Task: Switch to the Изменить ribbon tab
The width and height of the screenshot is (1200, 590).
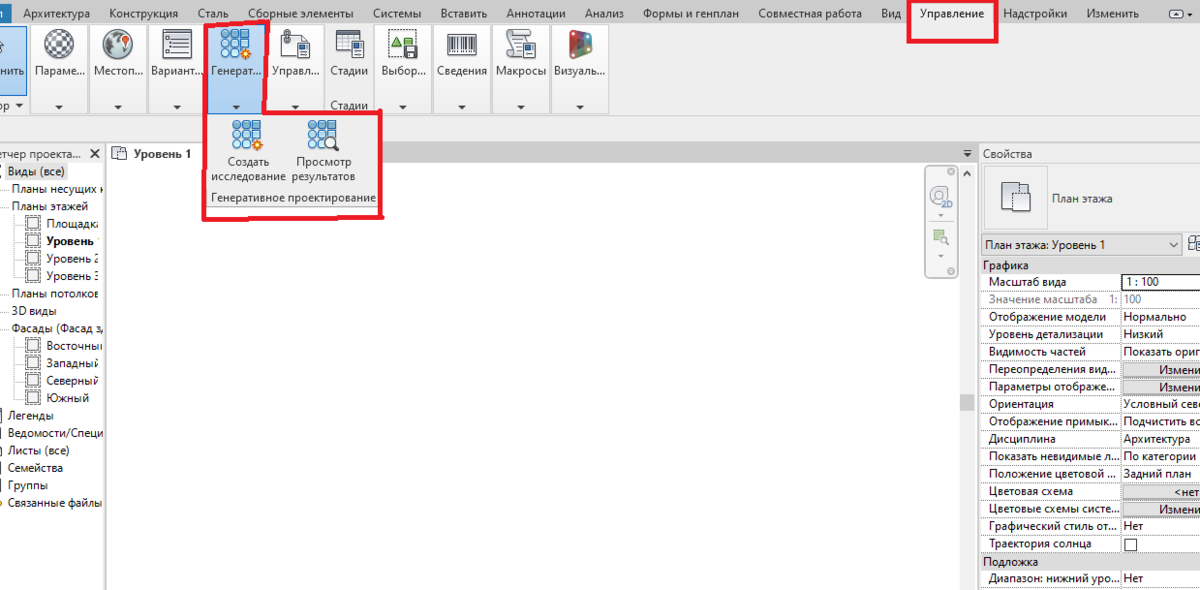Action: tap(1112, 14)
